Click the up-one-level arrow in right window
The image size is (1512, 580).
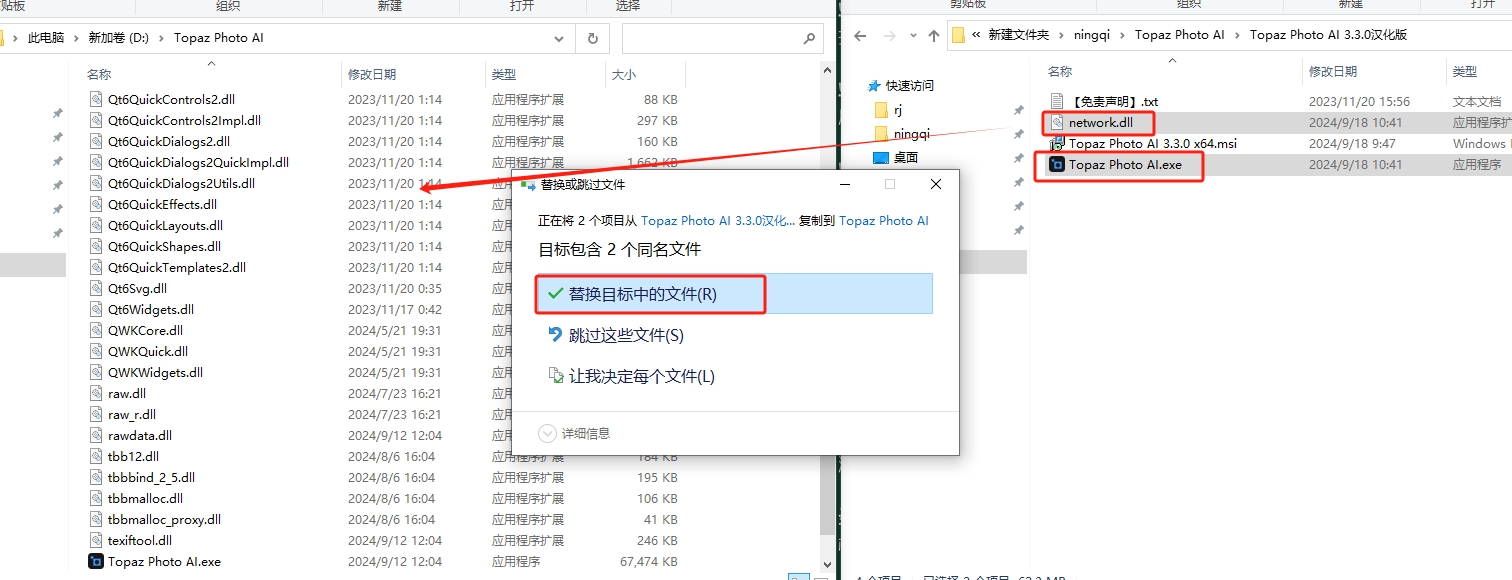tap(933, 35)
